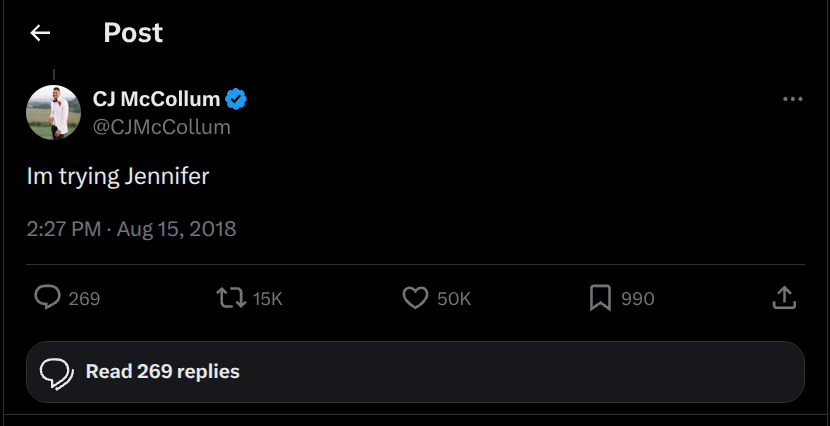Image resolution: width=830 pixels, height=426 pixels.
Task: Click the CJ McCollum display name
Action: (x=156, y=99)
